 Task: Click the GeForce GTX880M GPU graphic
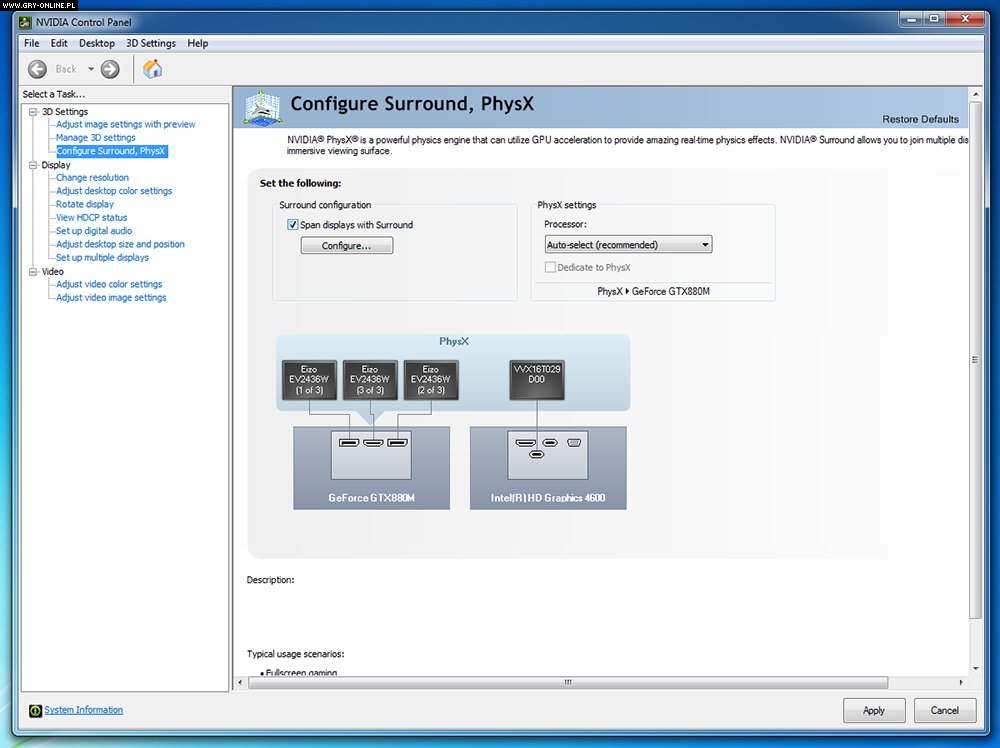click(371, 467)
